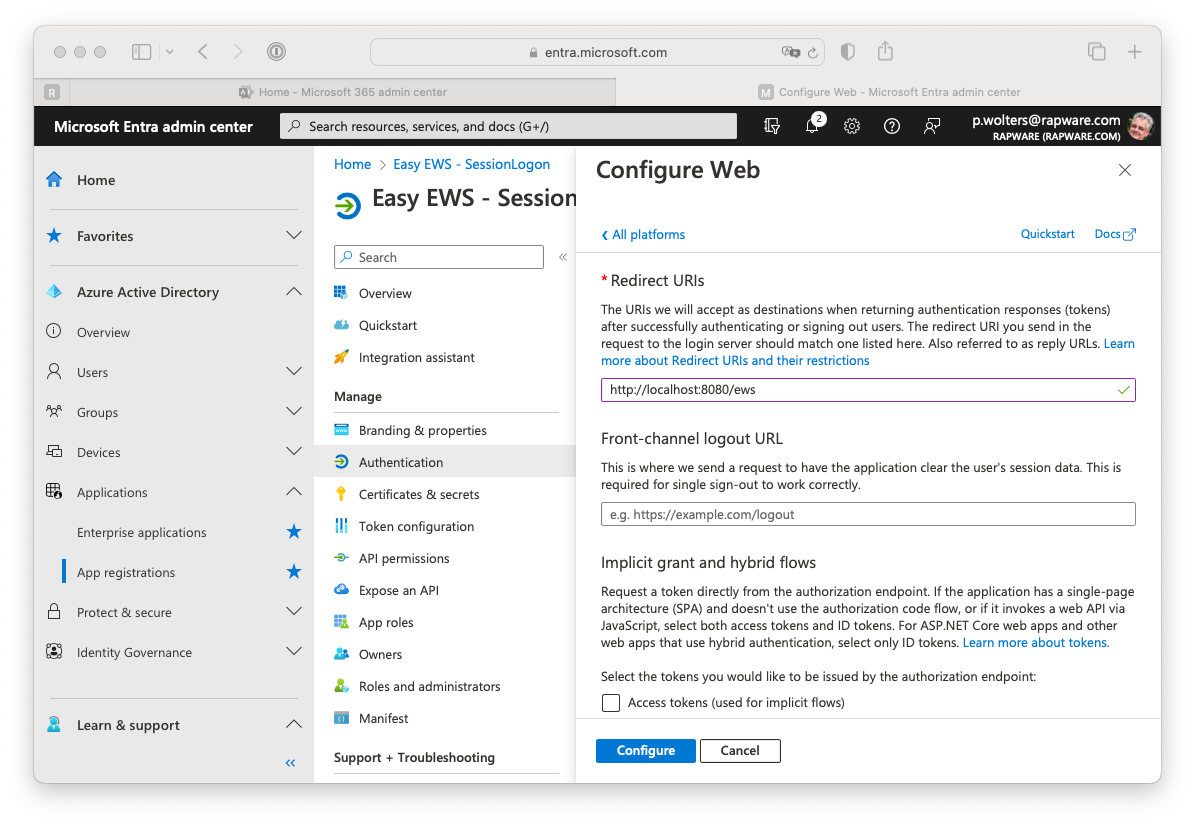Click the Applications grid icon
This screenshot has height=825, width=1195.
click(54, 491)
